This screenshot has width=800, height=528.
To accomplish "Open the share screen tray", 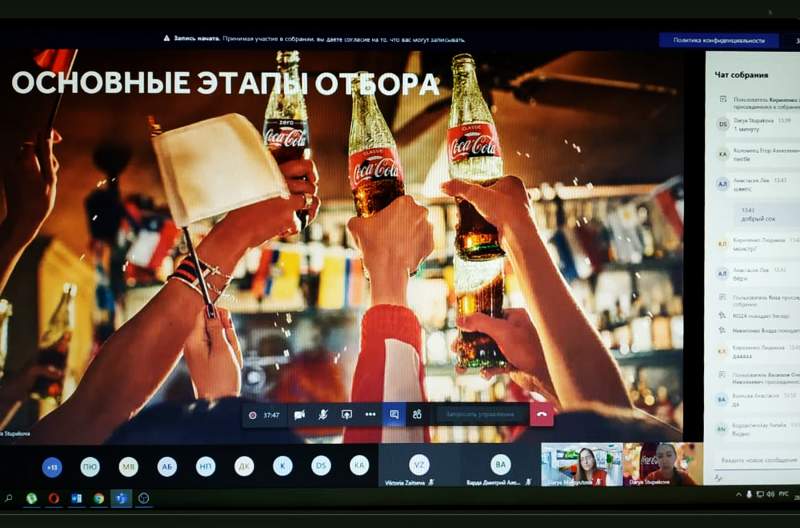I will [347, 415].
